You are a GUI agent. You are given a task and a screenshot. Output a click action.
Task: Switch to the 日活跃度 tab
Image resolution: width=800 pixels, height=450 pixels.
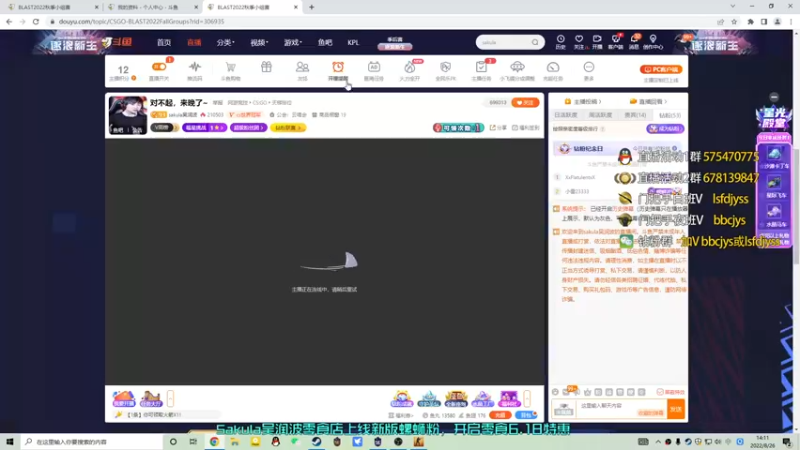coord(566,115)
